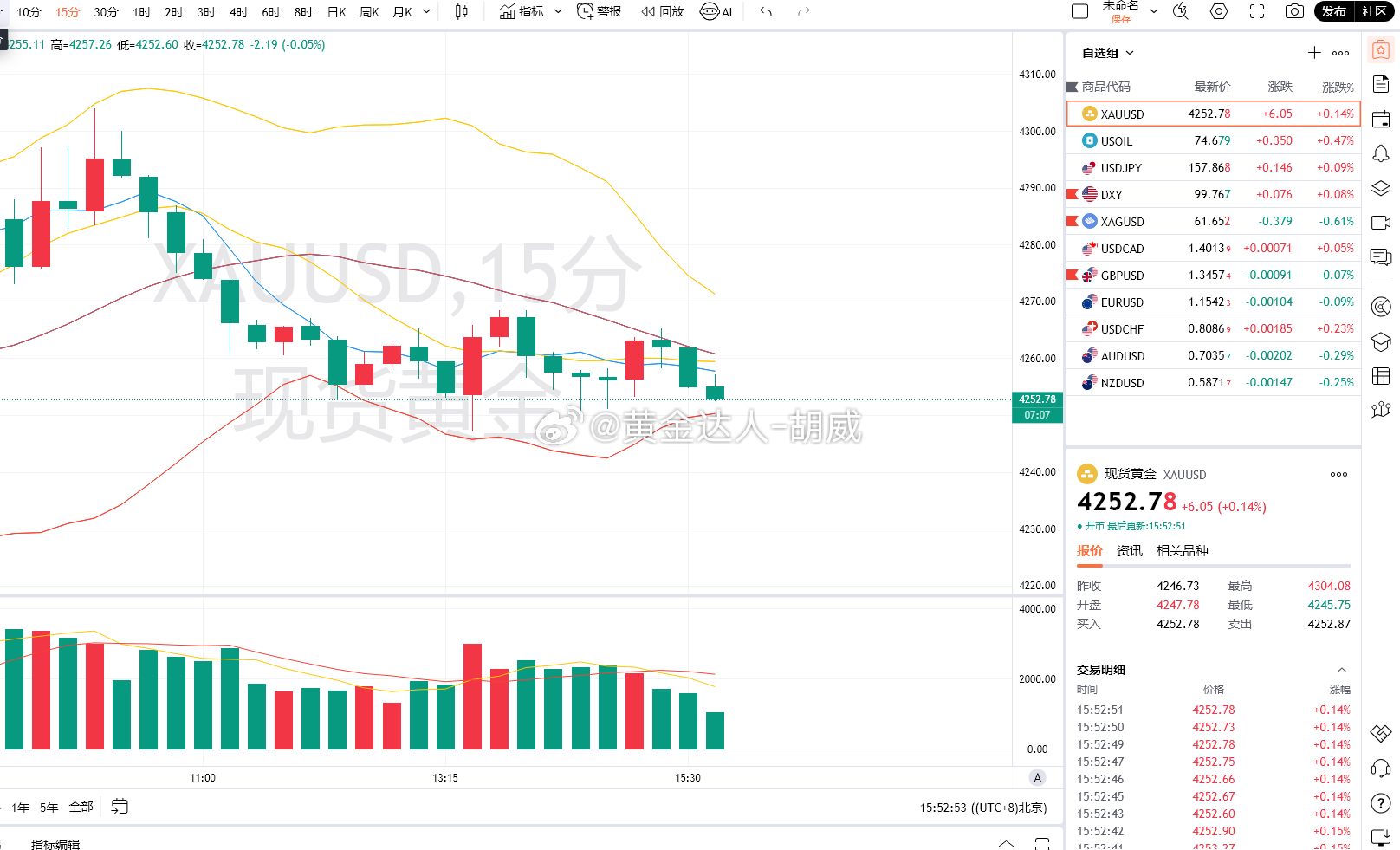The height and width of the screenshot is (850, 1400).
Task: Select USOIL in the watchlist
Action: (1214, 140)
